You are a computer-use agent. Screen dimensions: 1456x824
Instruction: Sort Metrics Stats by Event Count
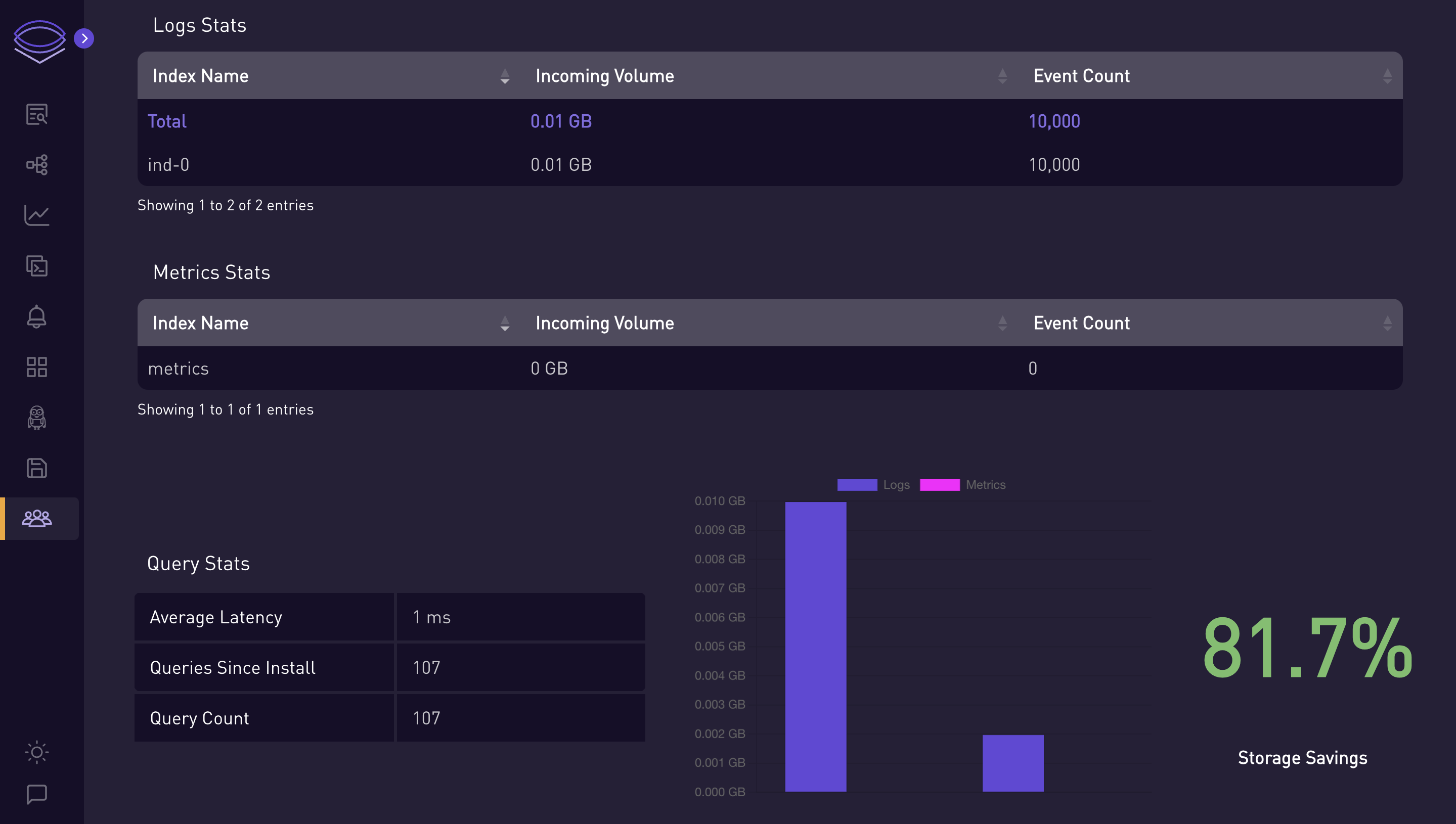(1388, 323)
